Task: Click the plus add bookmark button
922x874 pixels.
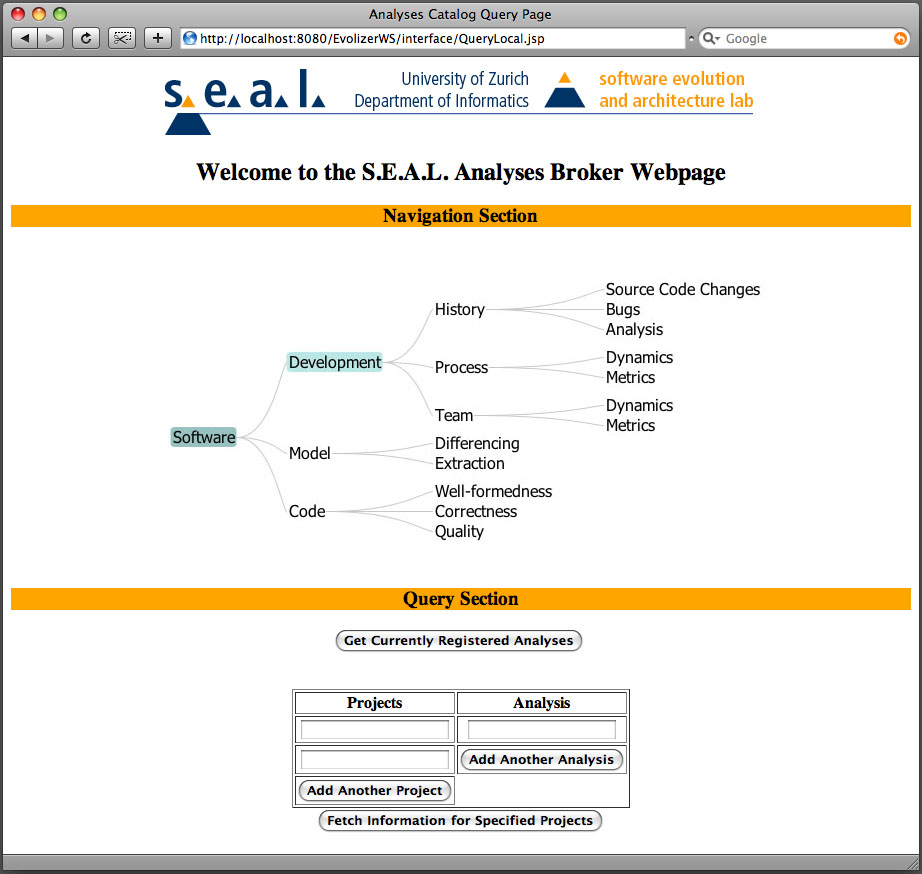Action: point(158,38)
